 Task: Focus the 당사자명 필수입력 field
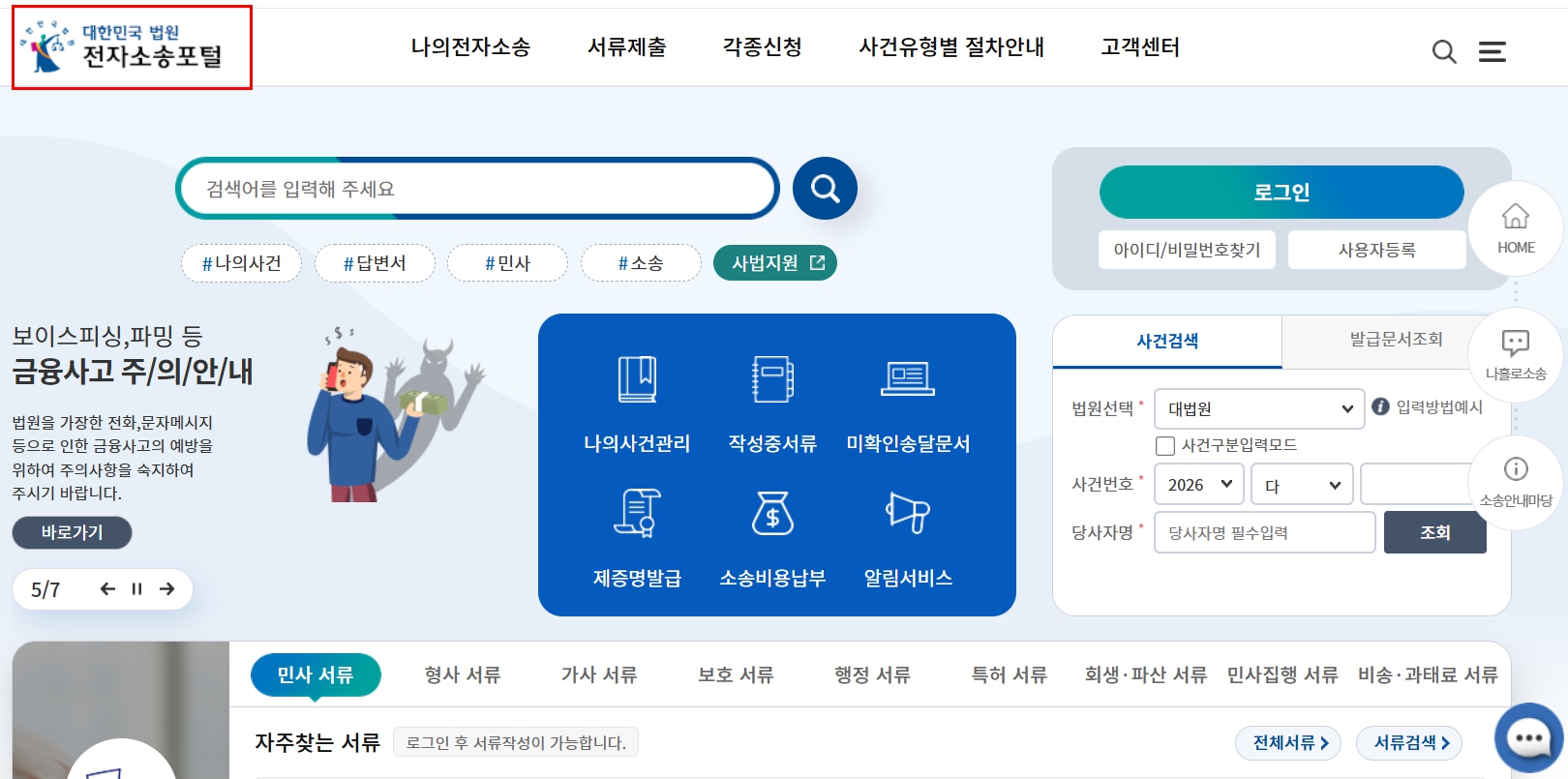(x=1264, y=532)
